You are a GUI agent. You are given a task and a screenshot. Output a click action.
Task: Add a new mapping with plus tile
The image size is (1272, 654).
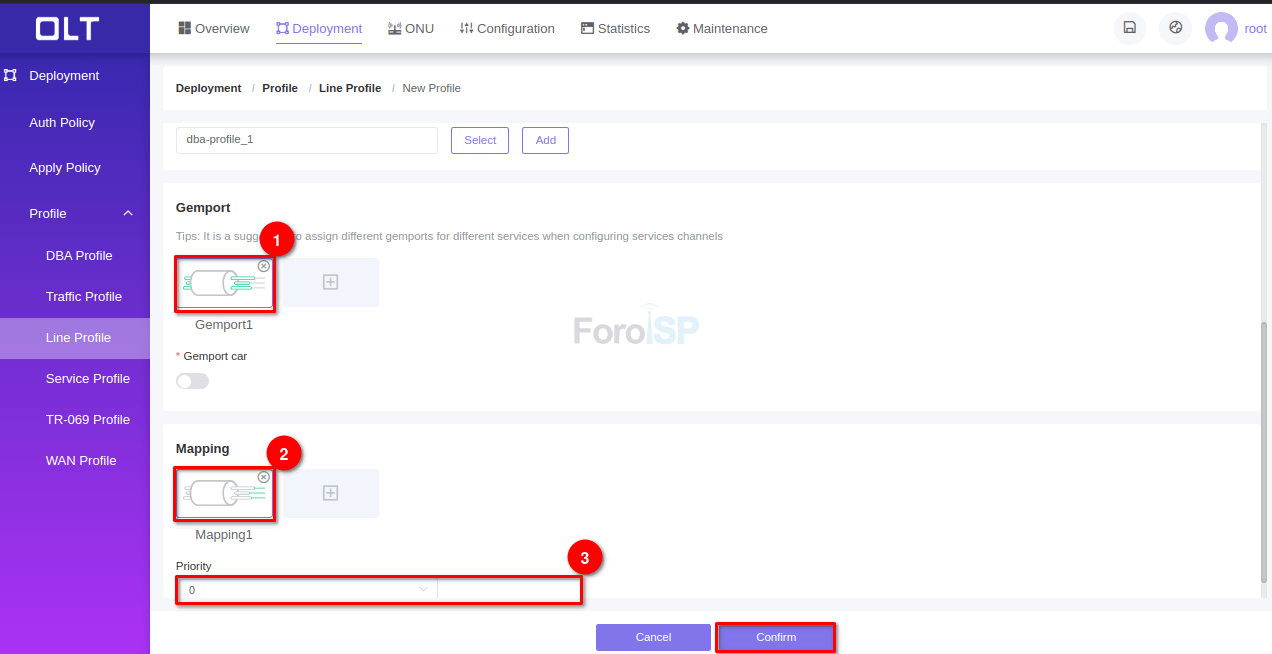click(x=330, y=493)
